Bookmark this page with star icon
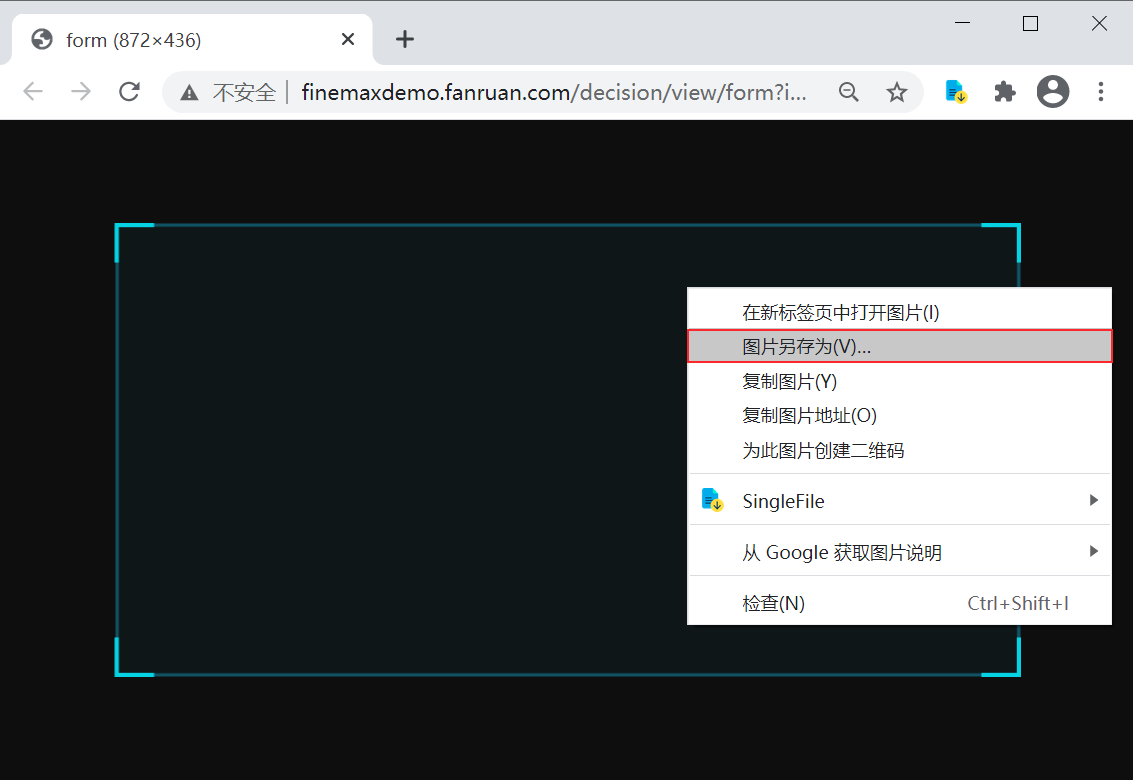The height and width of the screenshot is (780, 1133). pos(897,92)
